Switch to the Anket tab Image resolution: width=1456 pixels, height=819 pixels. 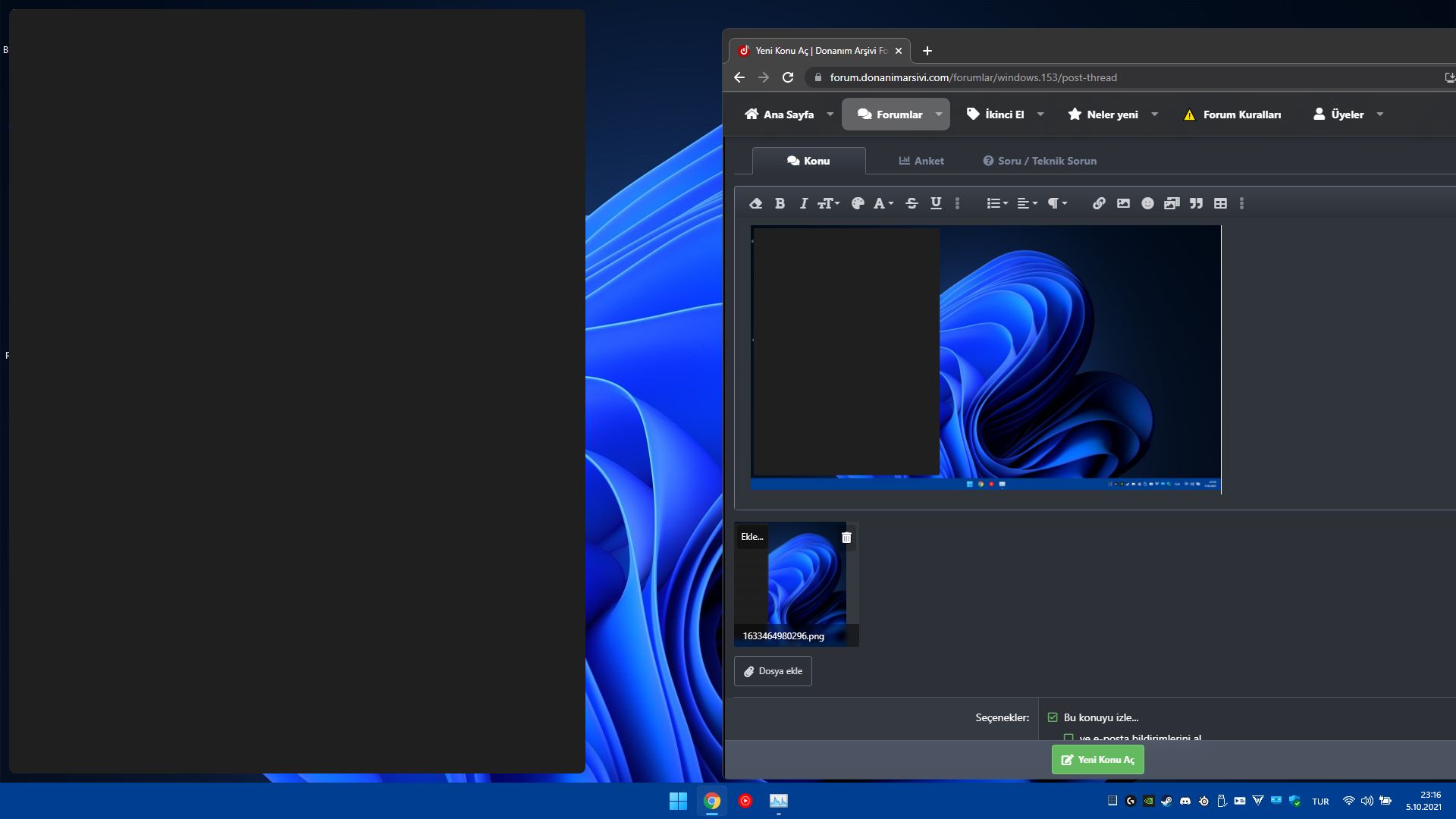coord(921,161)
